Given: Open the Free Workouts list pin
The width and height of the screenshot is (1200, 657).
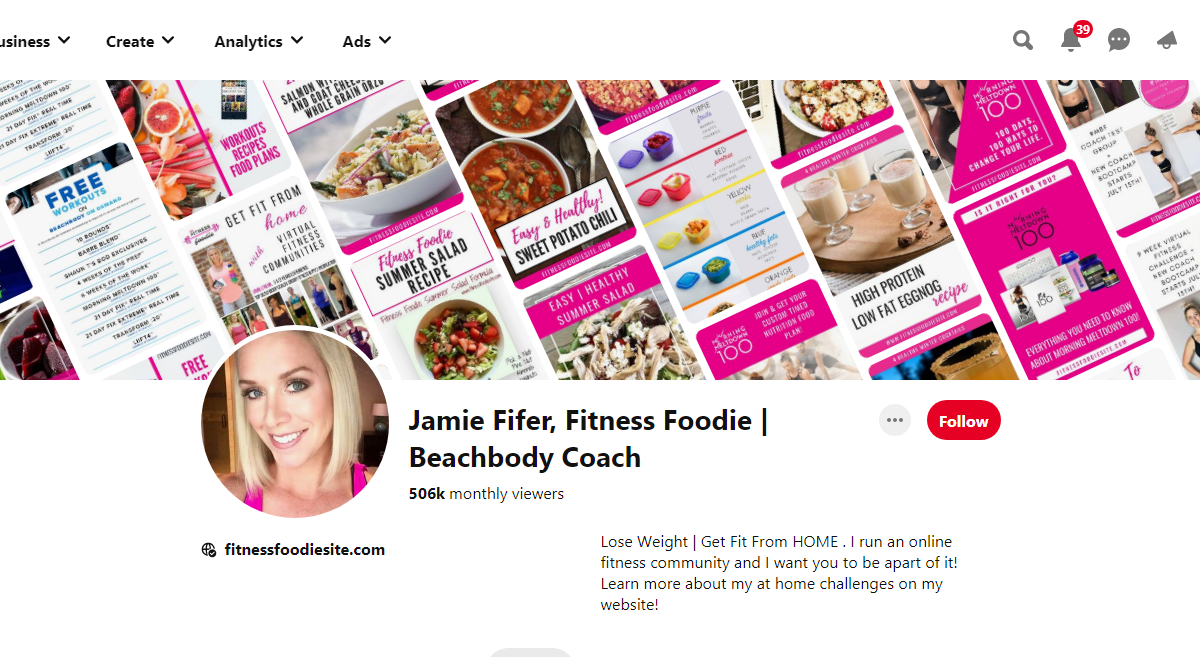Looking at the screenshot, I should [x=85, y=260].
